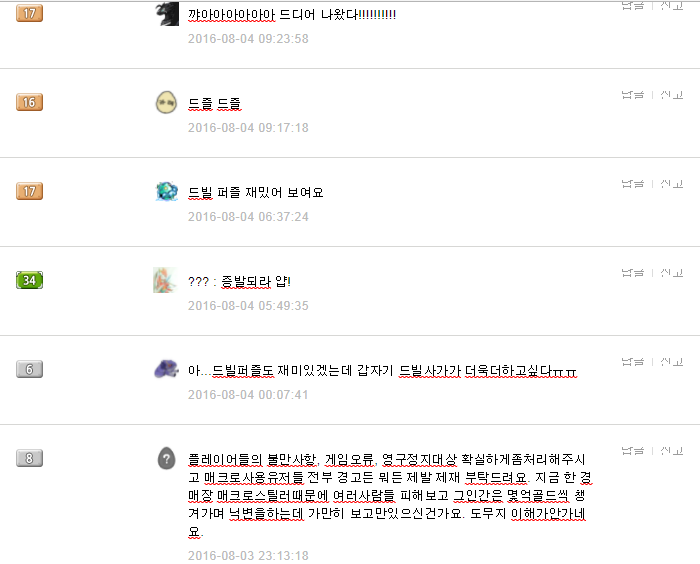Click the gray level 6 badge
This screenshot has width=700, height=564.
click(x=29, y=369)
